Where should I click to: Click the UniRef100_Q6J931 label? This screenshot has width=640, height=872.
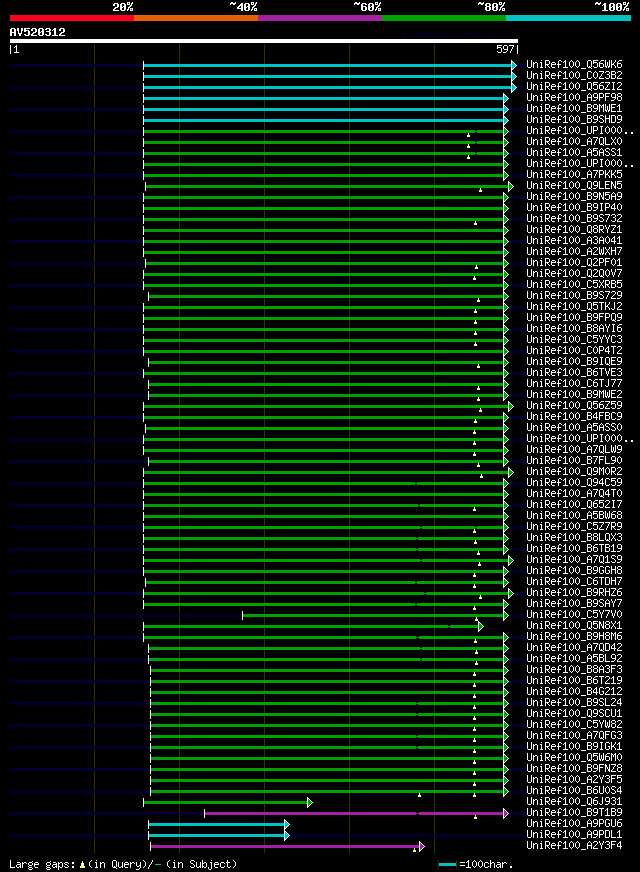pos(574,802)
